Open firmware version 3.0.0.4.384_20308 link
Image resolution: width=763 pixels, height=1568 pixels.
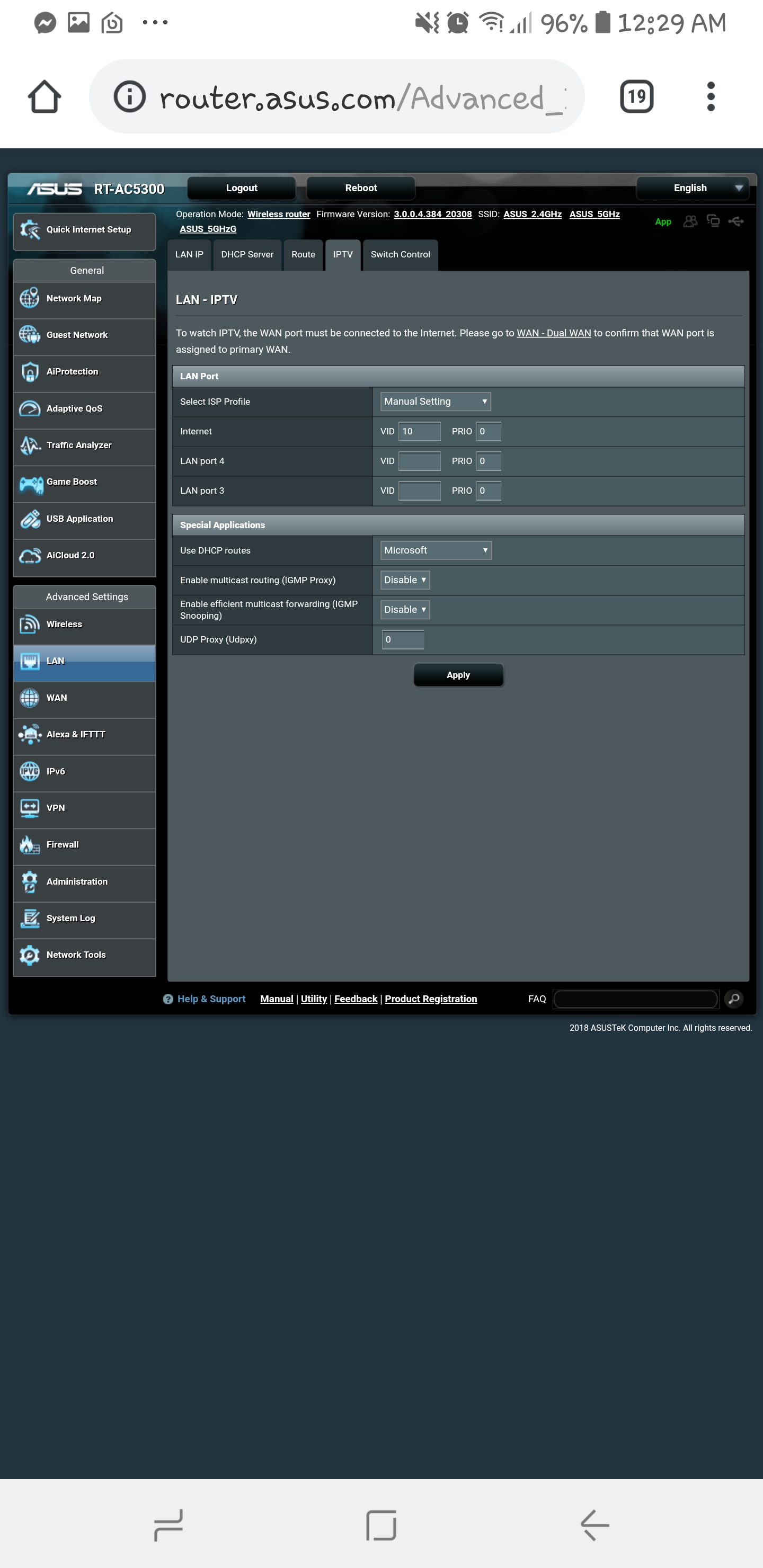pyautogui.click(x=432, y=214)
